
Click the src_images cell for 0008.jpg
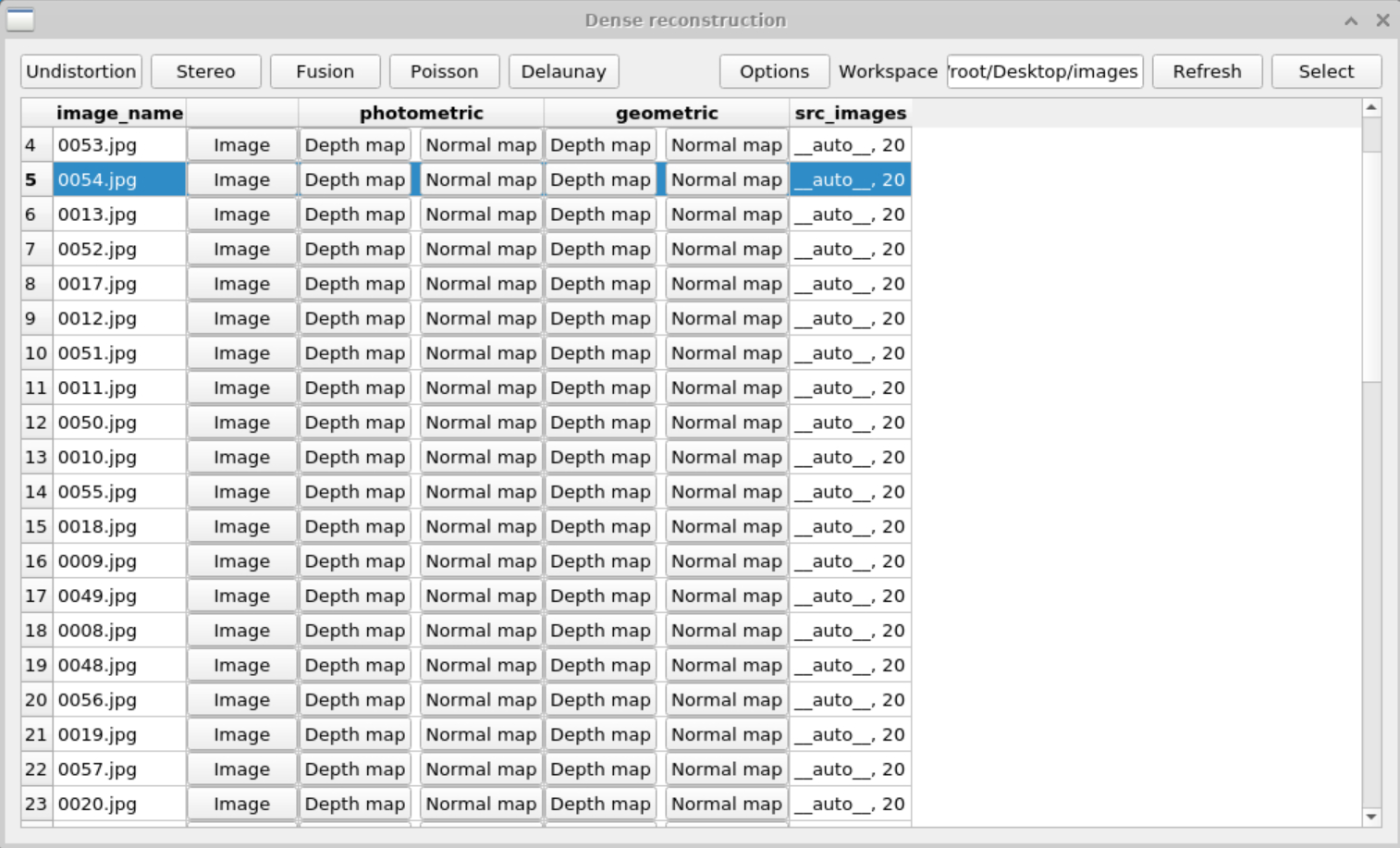tap(850, 631)
